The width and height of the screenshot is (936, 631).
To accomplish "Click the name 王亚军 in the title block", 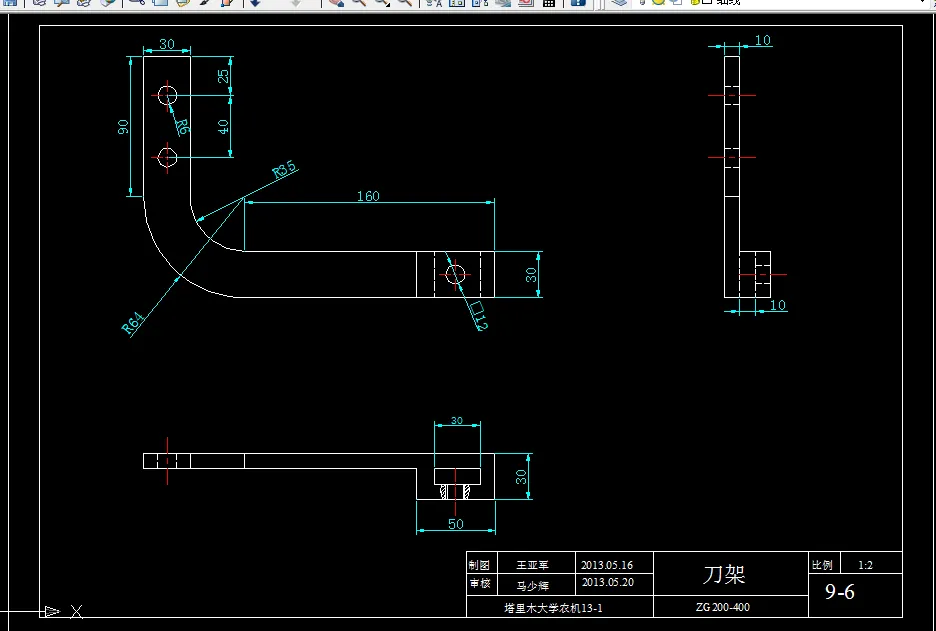I will click(532, 565).
